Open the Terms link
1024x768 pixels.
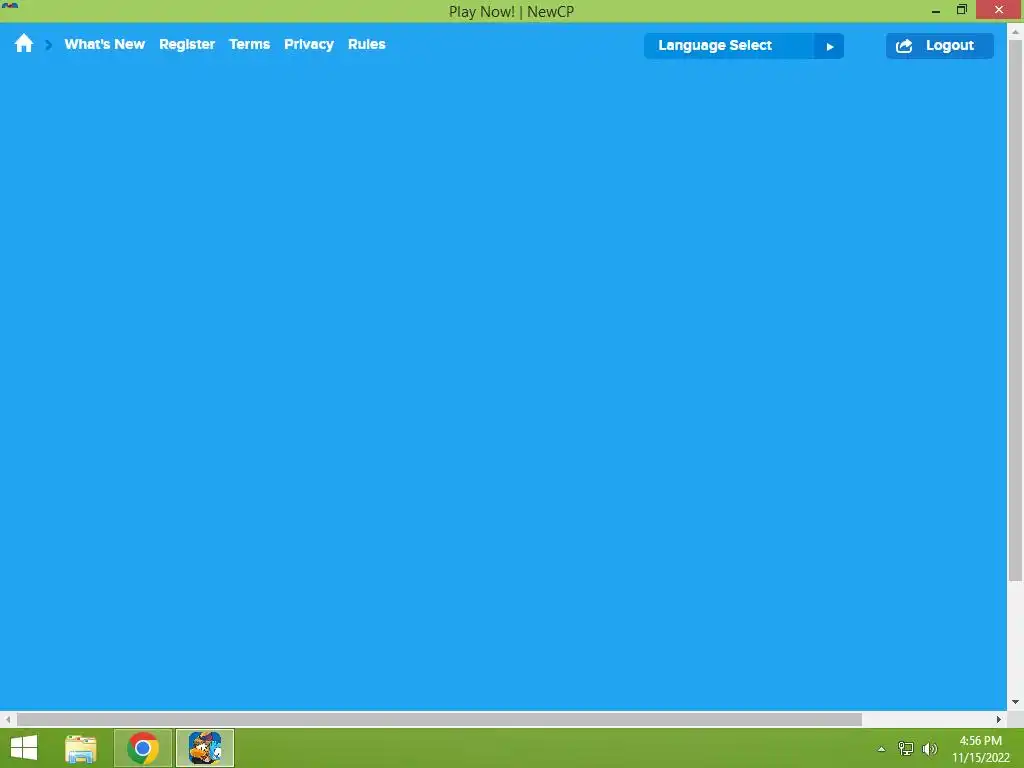[249, 44]
